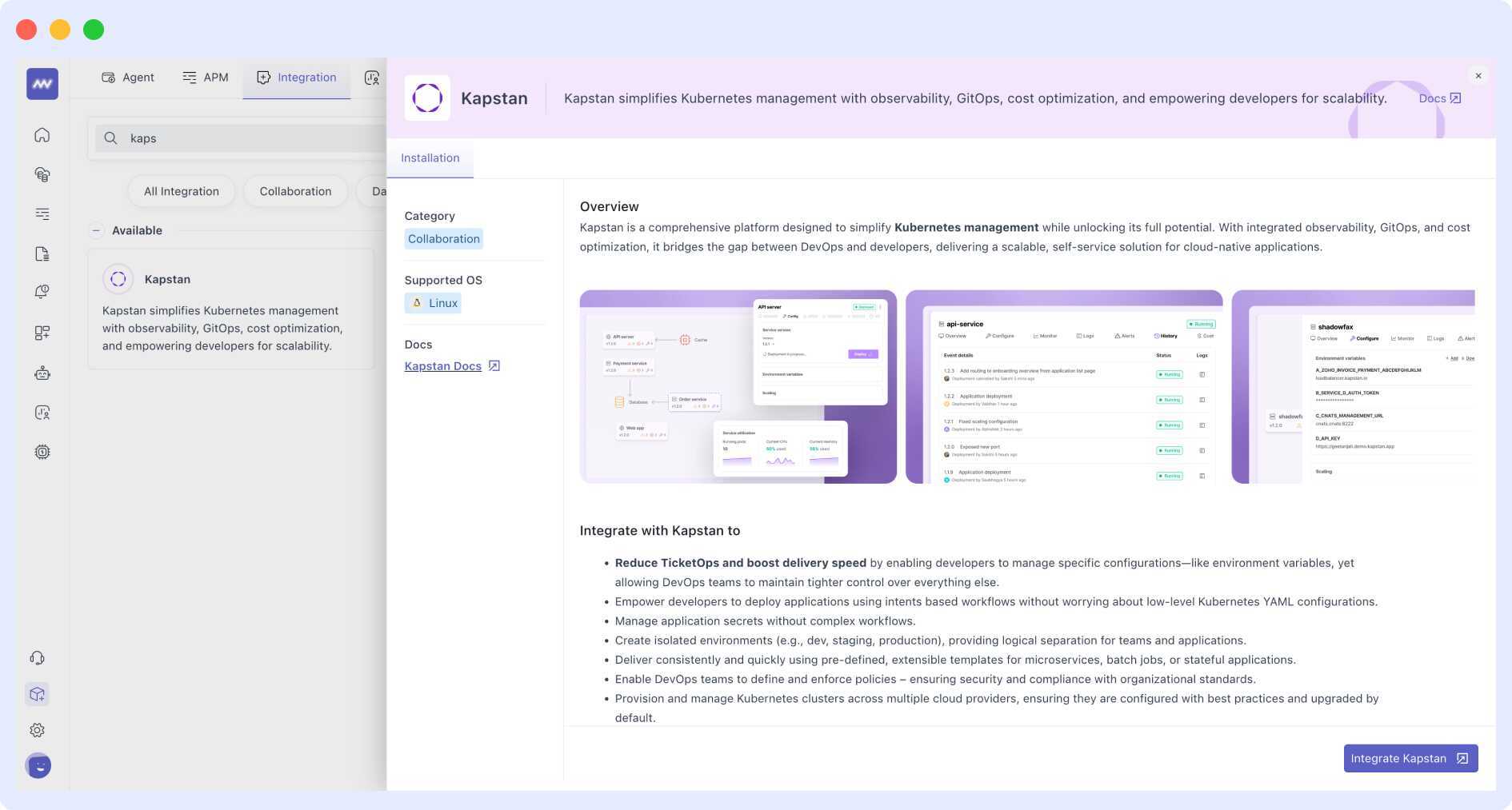
Task: Click the Collaboration category tag
Action: [x=444, y=239]
